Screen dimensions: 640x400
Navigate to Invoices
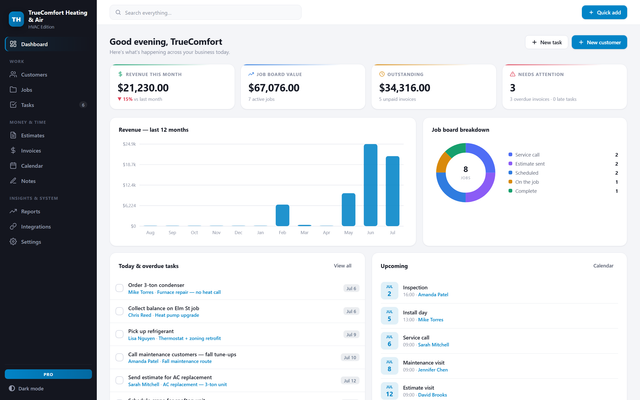[48, 151]
